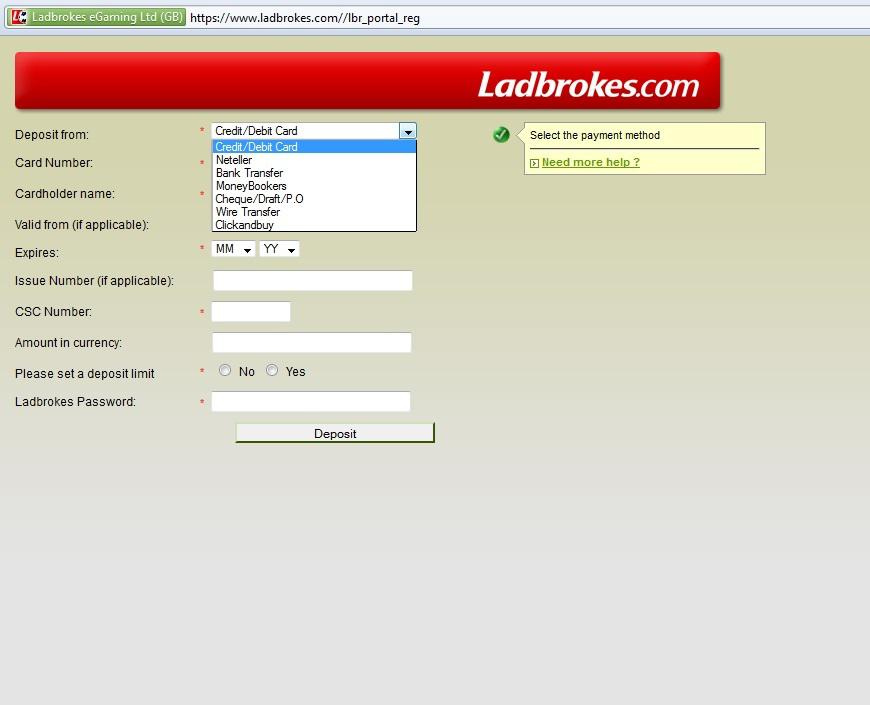
Task: Click the Ladbrokes.com banner logo
Action: [588, 85]
